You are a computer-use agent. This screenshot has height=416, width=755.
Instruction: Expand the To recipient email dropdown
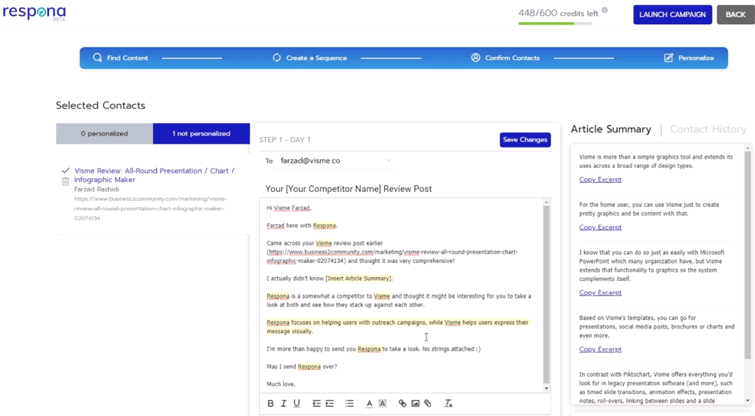(x=388, y=160)
